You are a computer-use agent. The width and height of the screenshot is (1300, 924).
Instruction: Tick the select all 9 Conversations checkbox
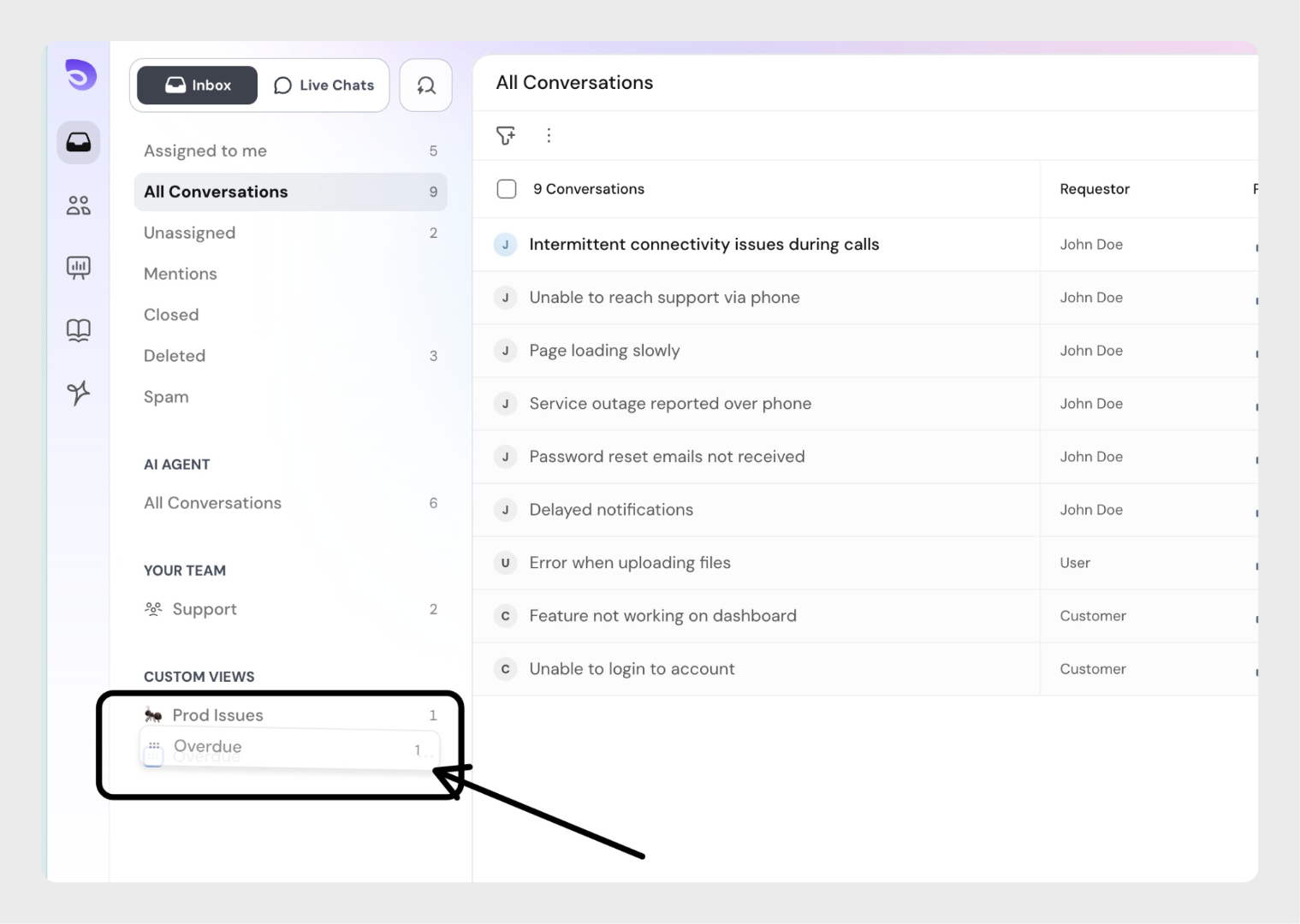(x=507, y=189)
